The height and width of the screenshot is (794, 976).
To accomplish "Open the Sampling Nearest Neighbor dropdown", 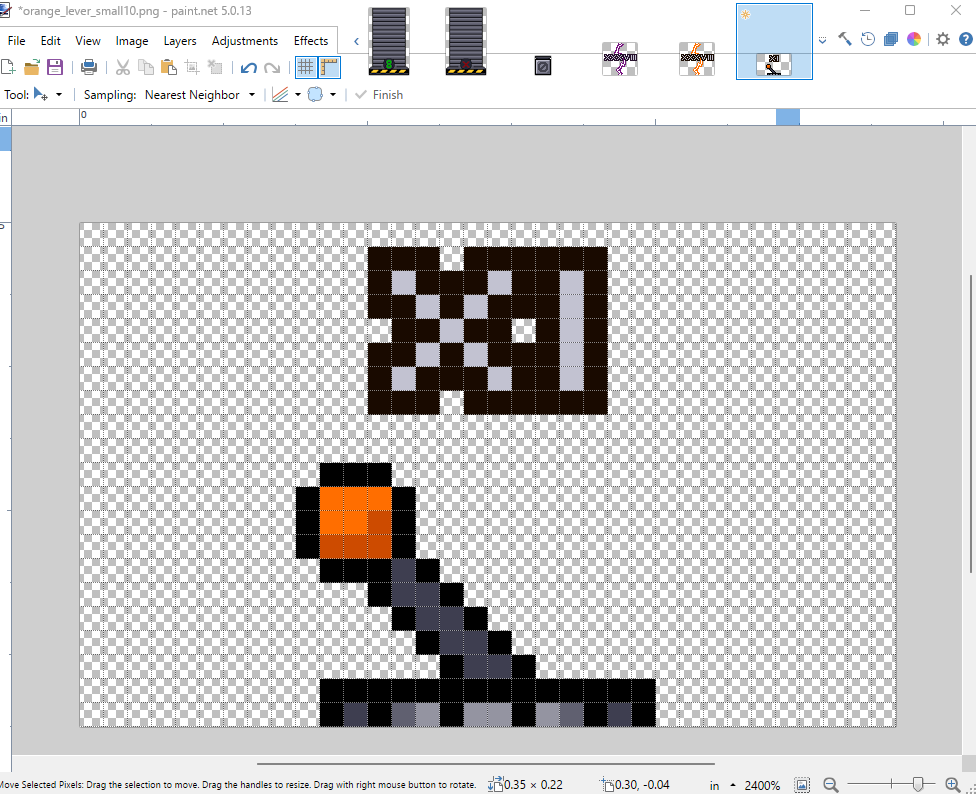I will coord(251,95).
